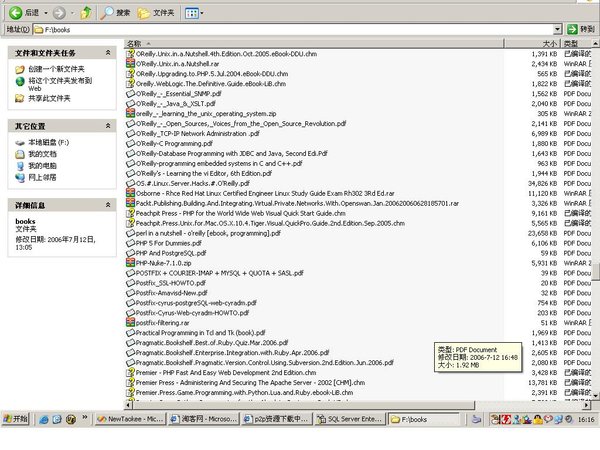The height and width of the screenshot is (450, 600).
Task: Open 网上邻居 in Other Places
Action: click(42, 176)
